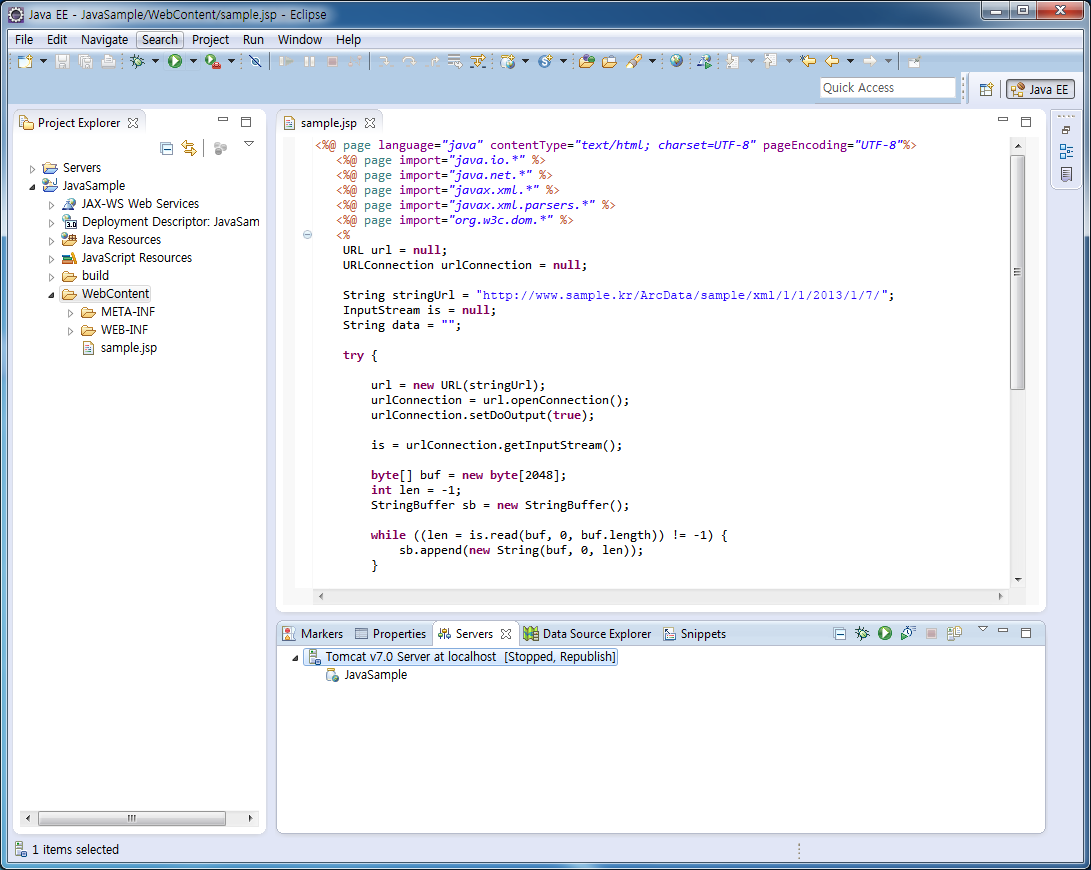
Task: Collapse the JSP scriptlet fold marker
Action: pyautogui.click(x=307, y=235)
